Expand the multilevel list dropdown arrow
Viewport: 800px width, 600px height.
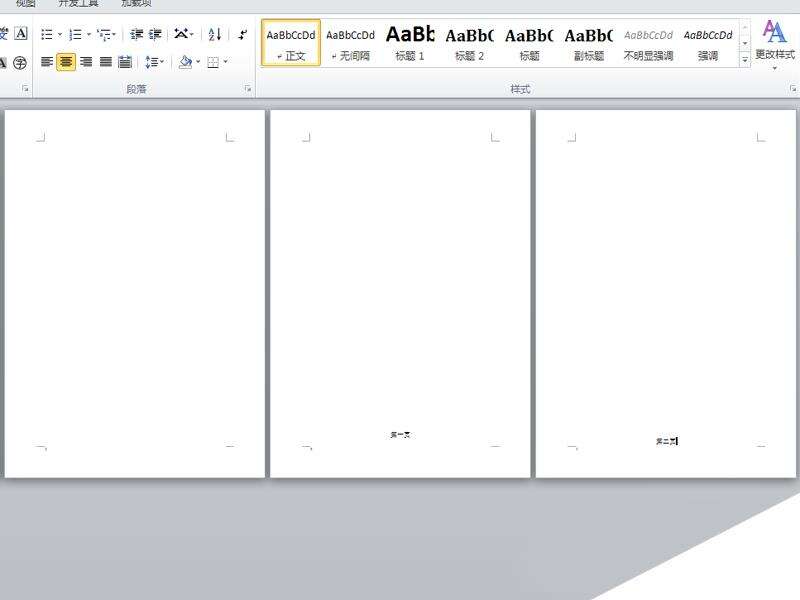point(114,34)
